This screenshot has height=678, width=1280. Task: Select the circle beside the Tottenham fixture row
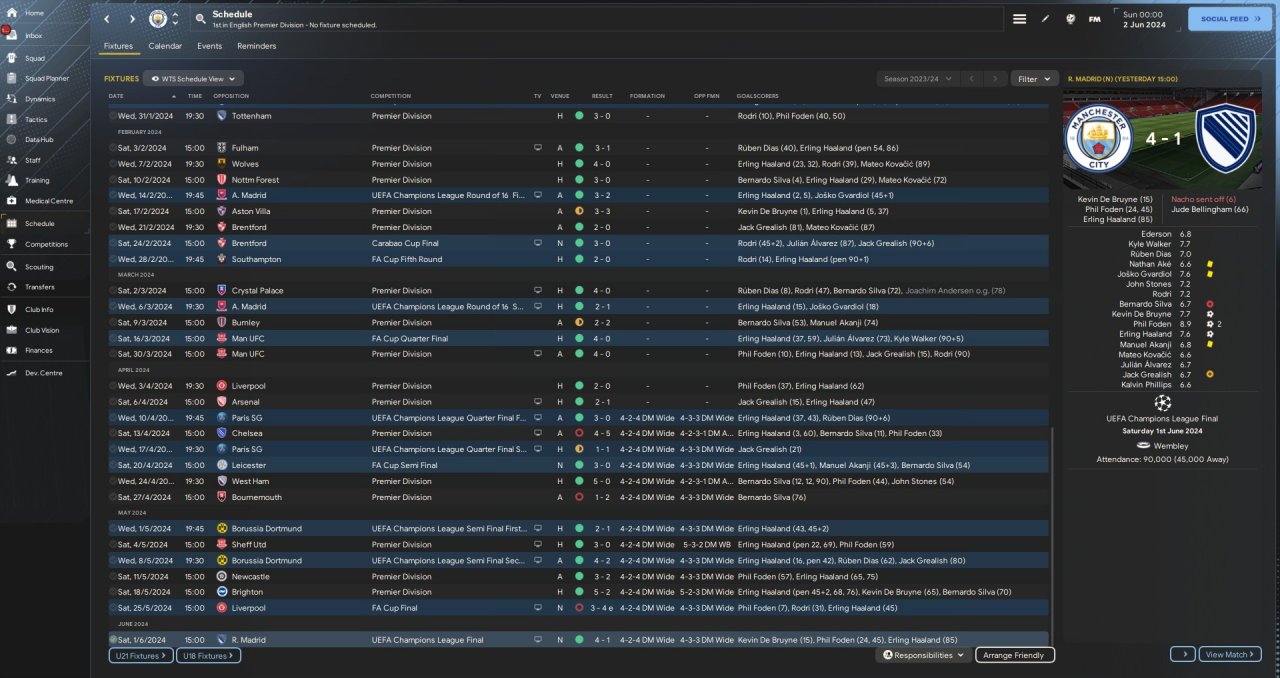(112, 116)
